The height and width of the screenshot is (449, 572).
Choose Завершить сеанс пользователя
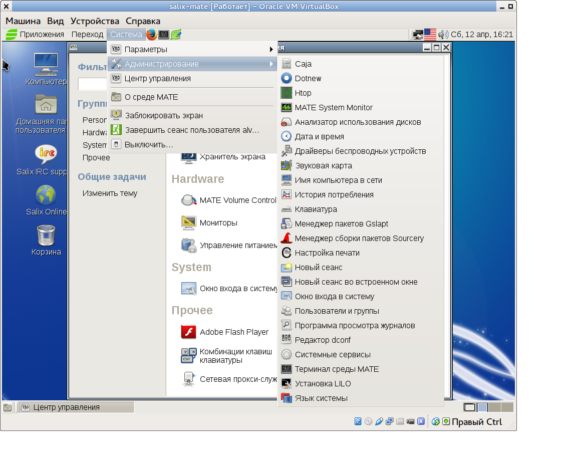click(x=193, y=130)
